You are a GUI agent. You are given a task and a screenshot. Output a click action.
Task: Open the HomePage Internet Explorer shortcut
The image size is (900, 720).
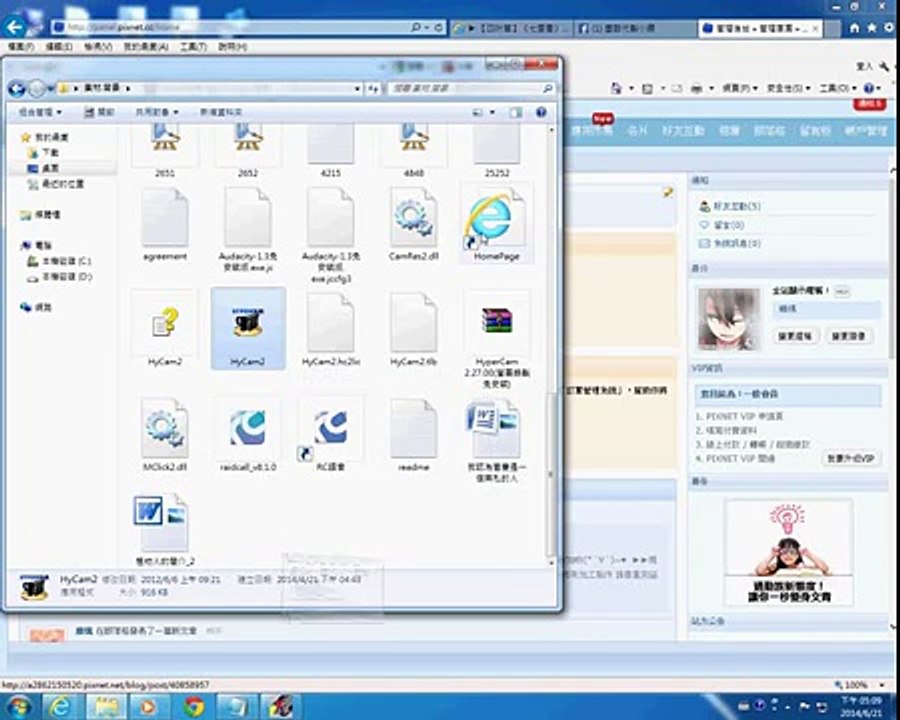[496, 224]
